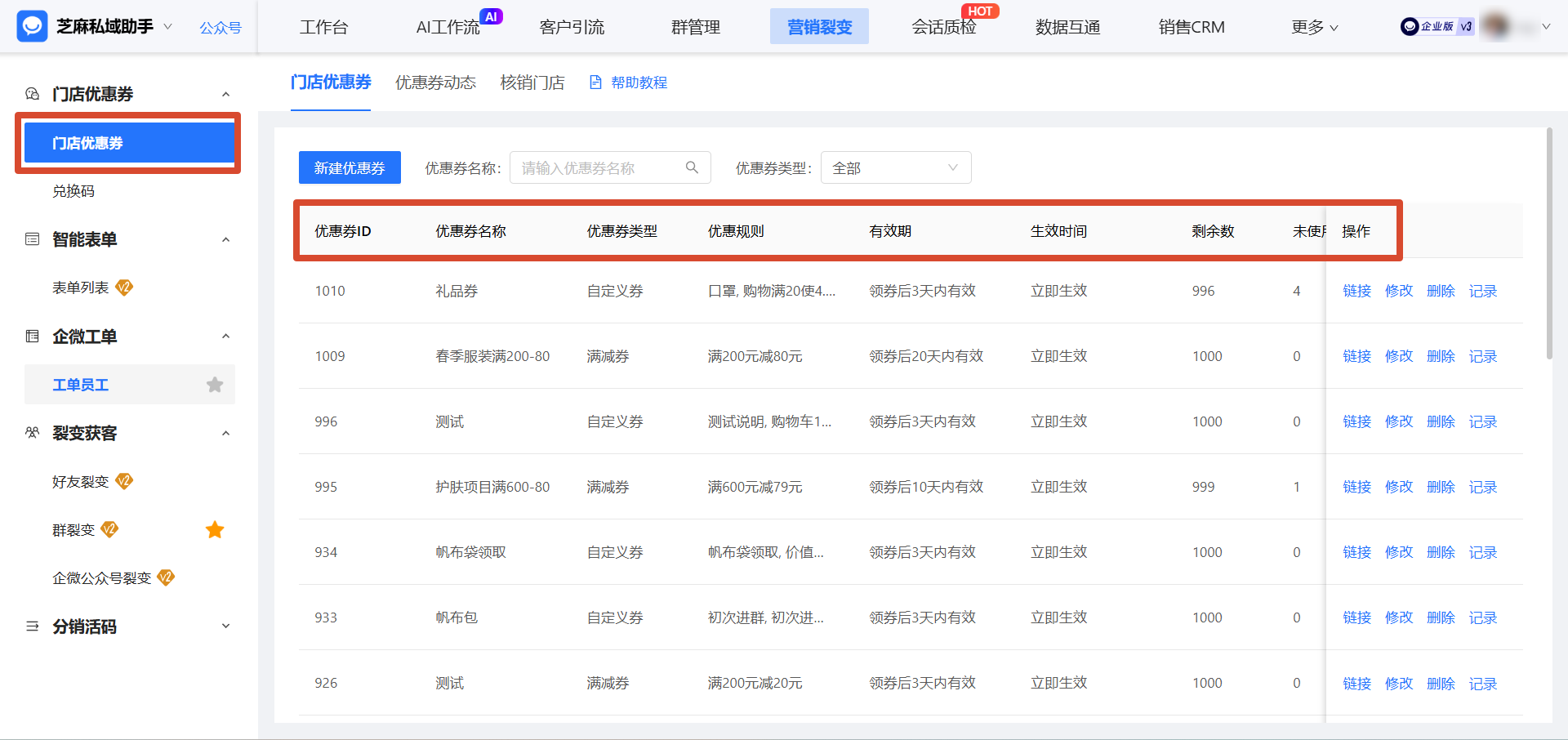Viewport: 1568px width, 740px height.
Task: Click the blurred user avatar
Action: [x=1496, y=26]
